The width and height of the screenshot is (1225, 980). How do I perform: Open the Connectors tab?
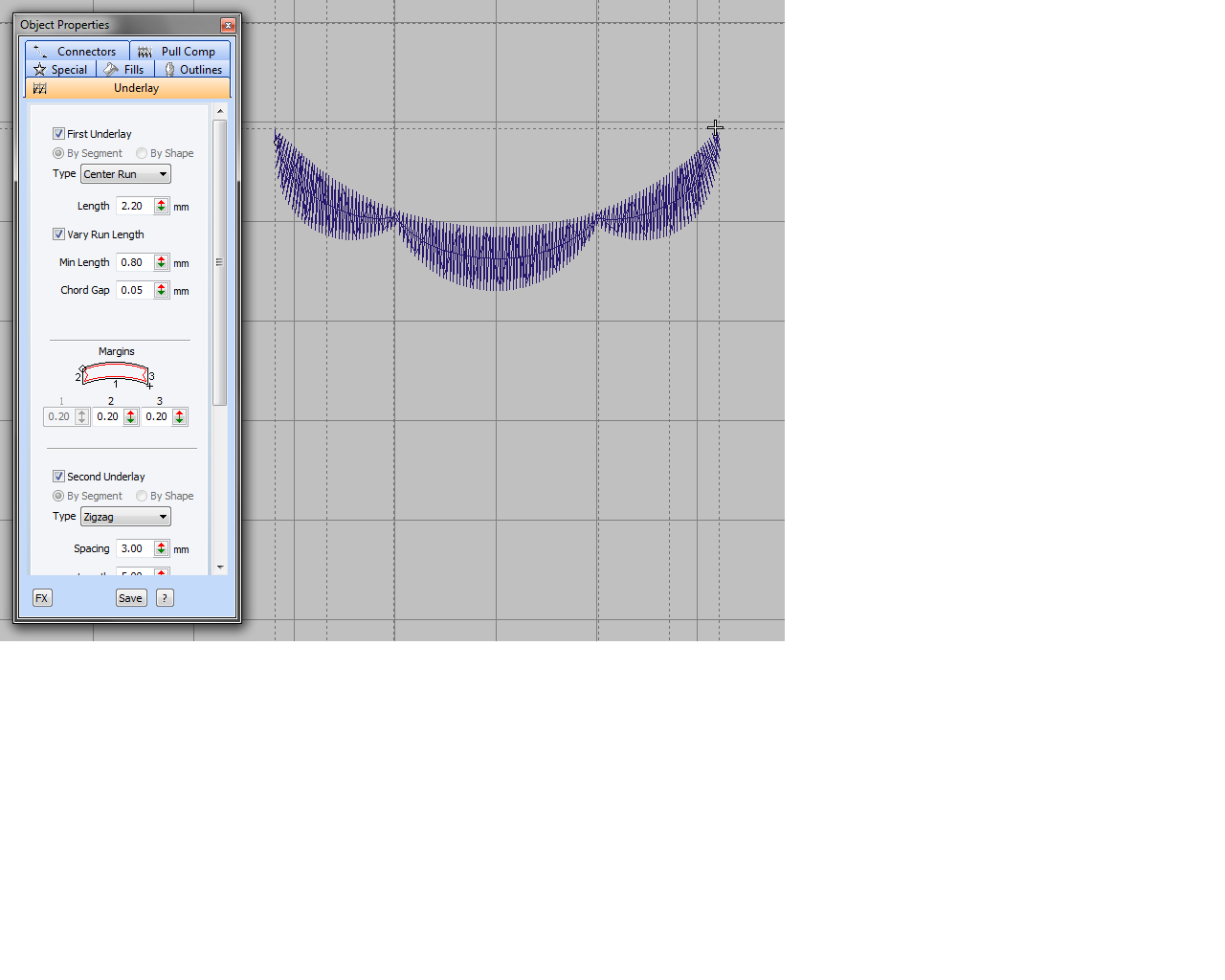(x=77, y=52)
